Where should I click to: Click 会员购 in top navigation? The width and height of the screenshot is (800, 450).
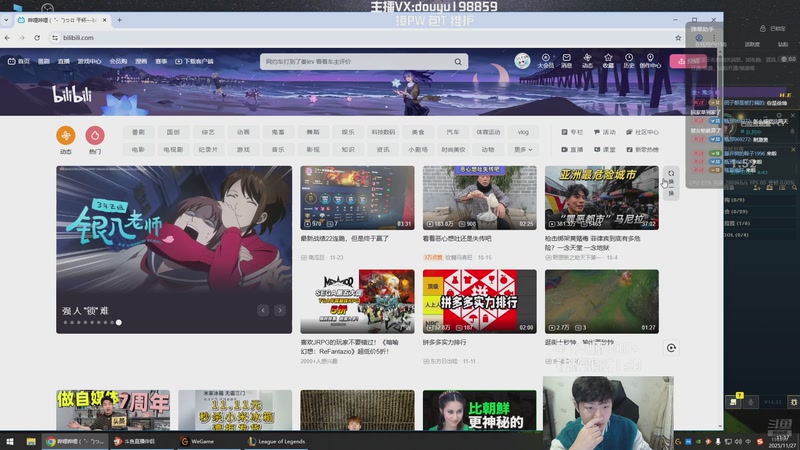[x=118, y=61]
